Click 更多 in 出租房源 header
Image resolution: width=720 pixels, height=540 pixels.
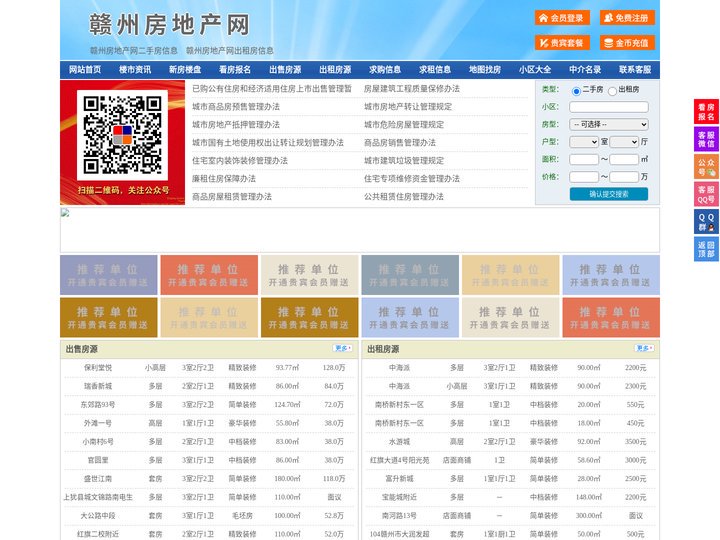point(644,349)
